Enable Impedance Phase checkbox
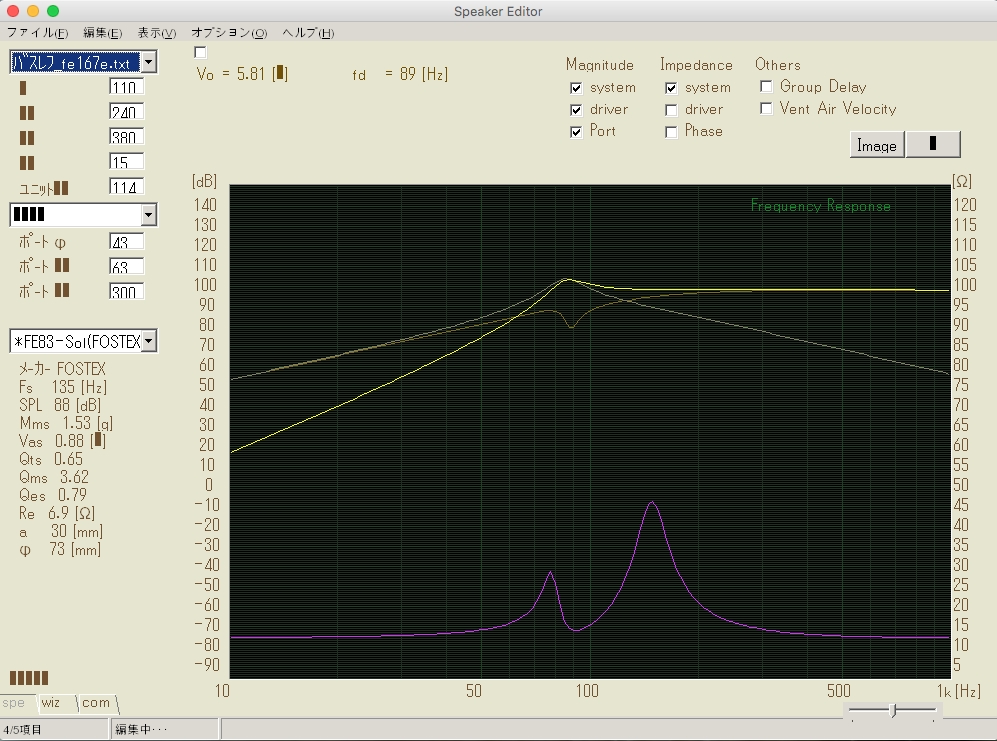 tap(671, 132)
